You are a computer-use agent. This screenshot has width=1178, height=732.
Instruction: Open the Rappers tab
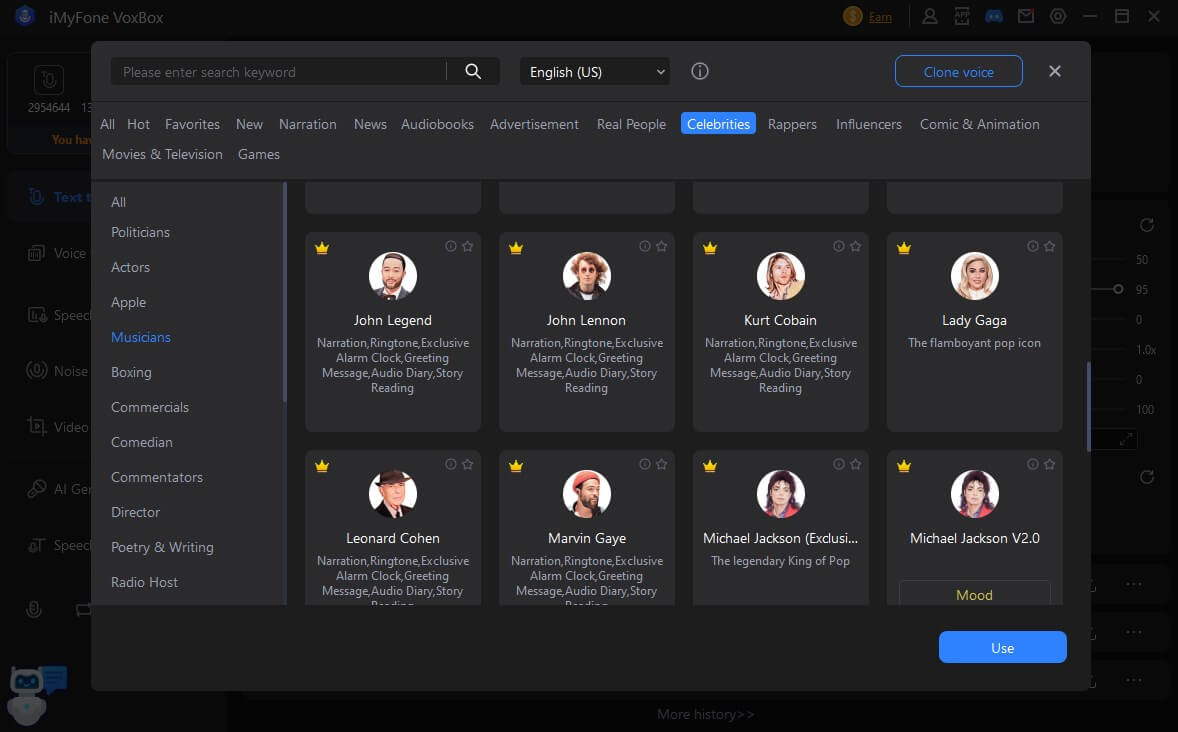pos(792,124)
